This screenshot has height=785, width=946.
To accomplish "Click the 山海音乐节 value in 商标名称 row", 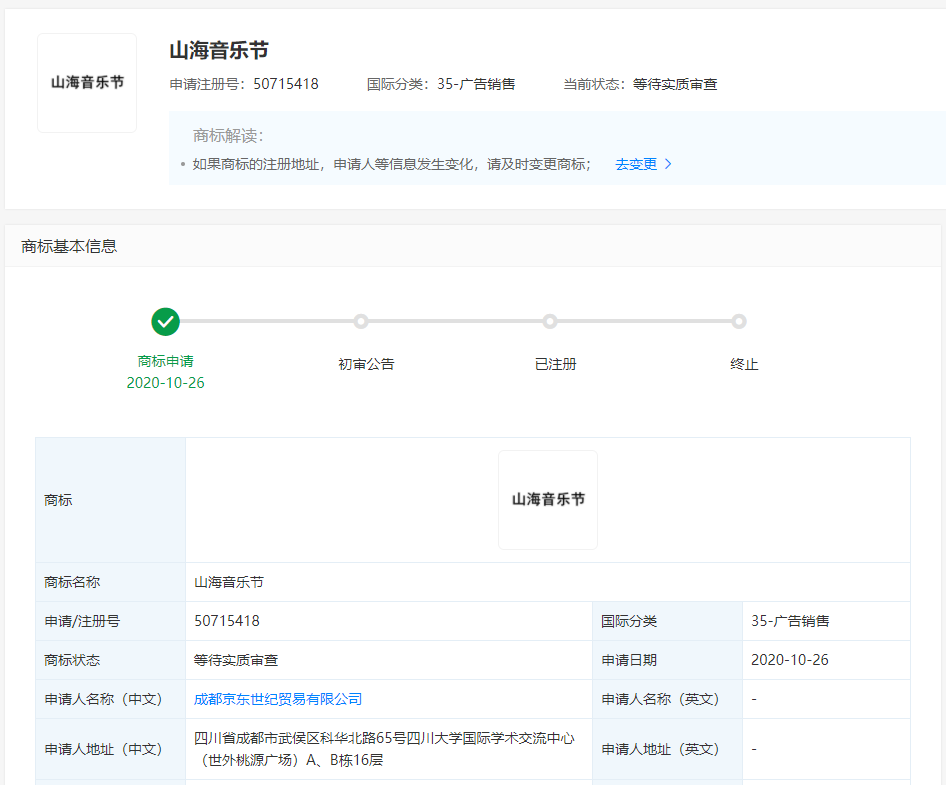I will [x=229, y=582].
